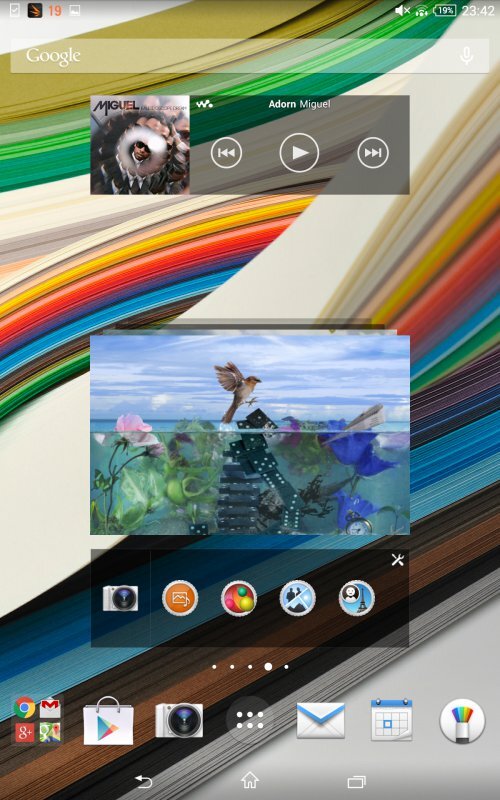Switch to the fifth home screen page dot

(x=286, y=666)
